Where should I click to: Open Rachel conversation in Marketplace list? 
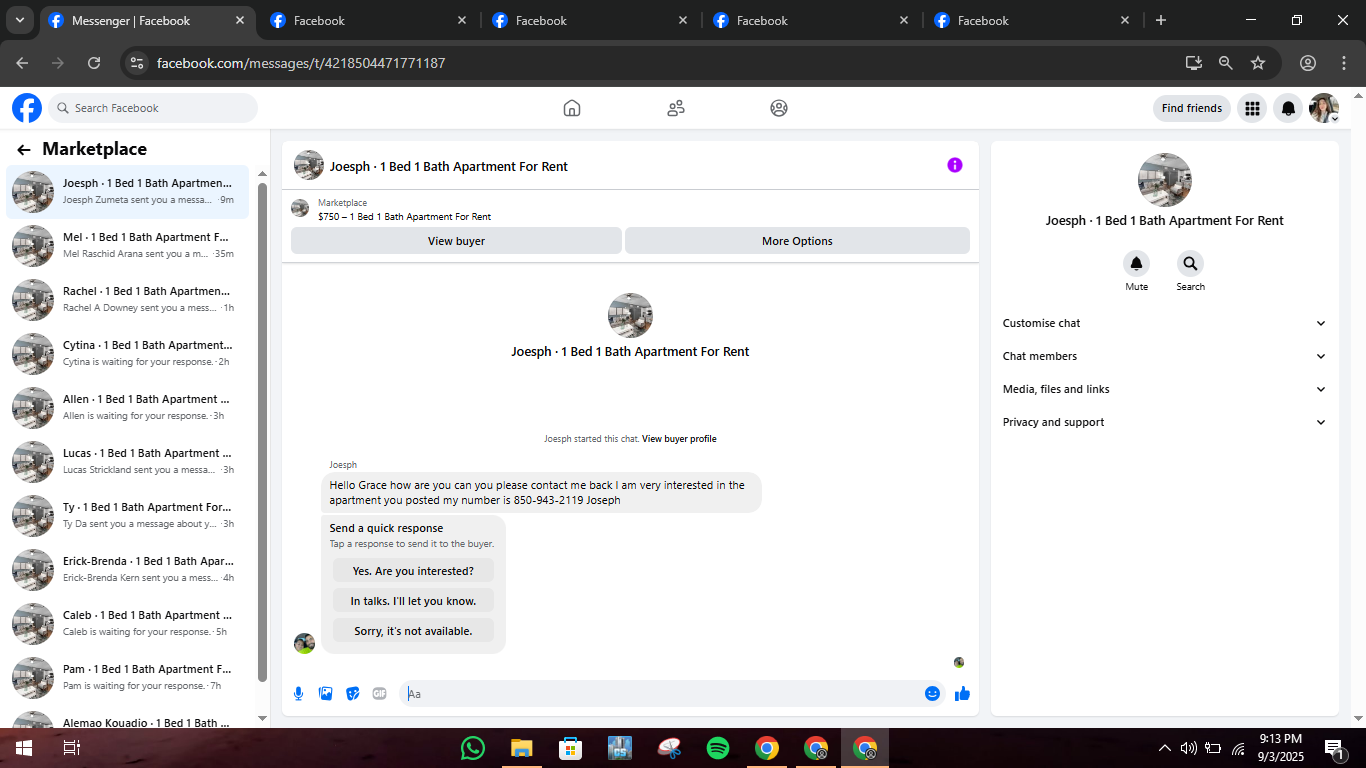[x=128, y=300]
